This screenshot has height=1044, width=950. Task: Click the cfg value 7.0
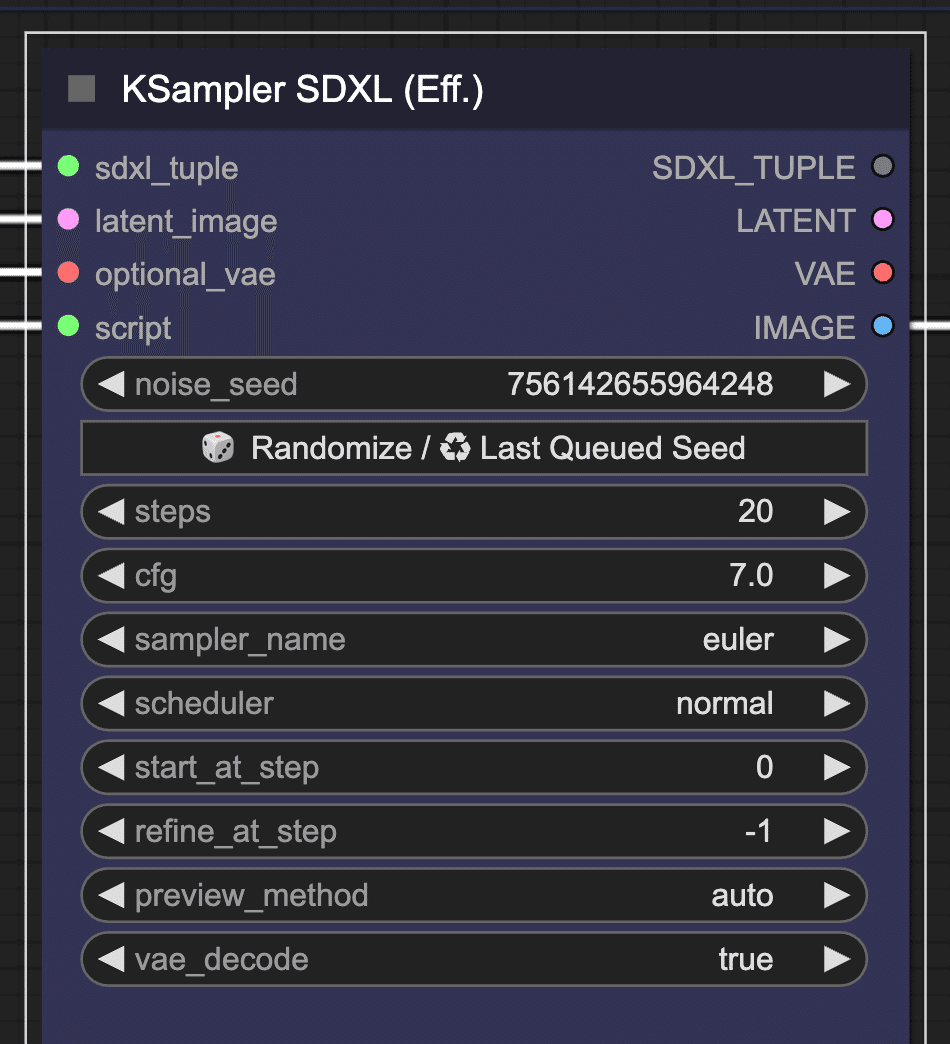click(x=751, y=576)
